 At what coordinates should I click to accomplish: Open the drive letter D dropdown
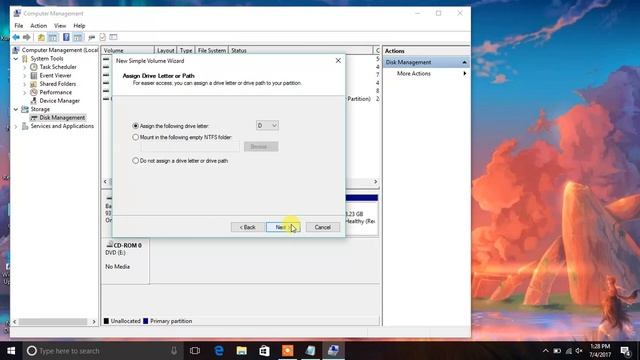coord(267,125)
